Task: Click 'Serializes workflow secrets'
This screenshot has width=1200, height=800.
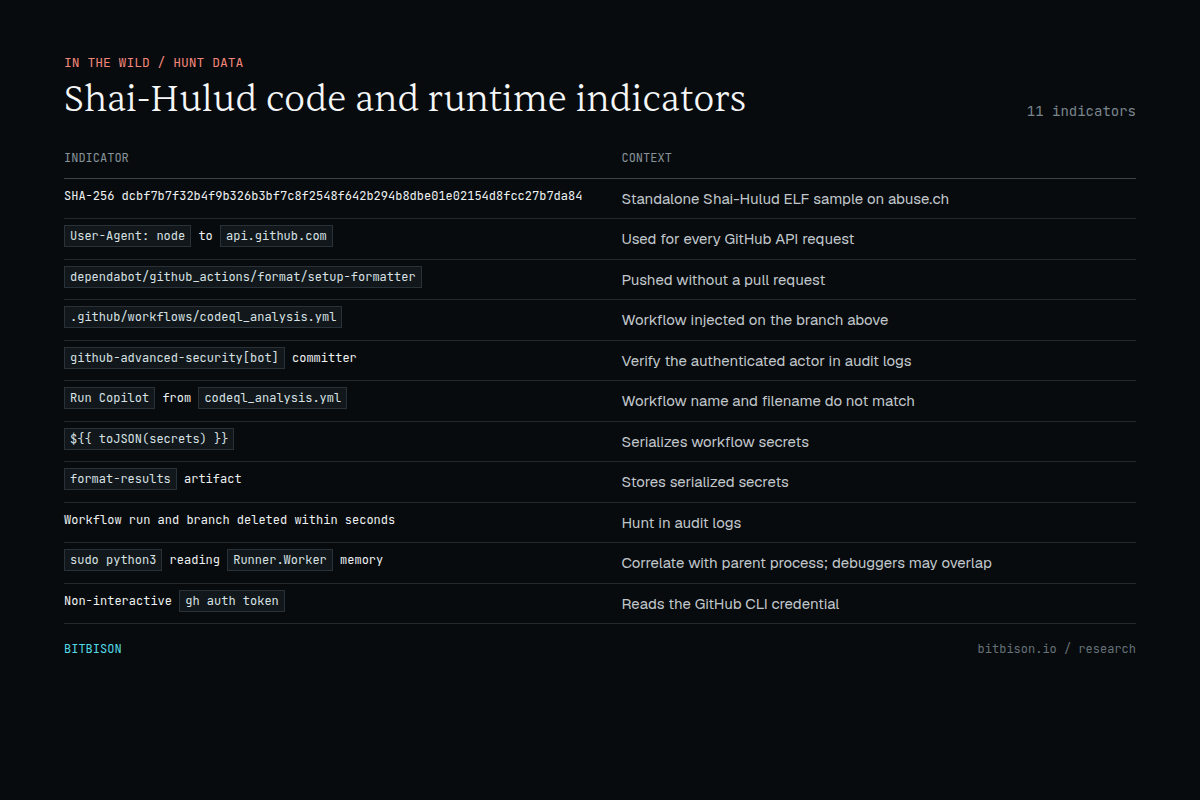Action: [x=715, y=442]
